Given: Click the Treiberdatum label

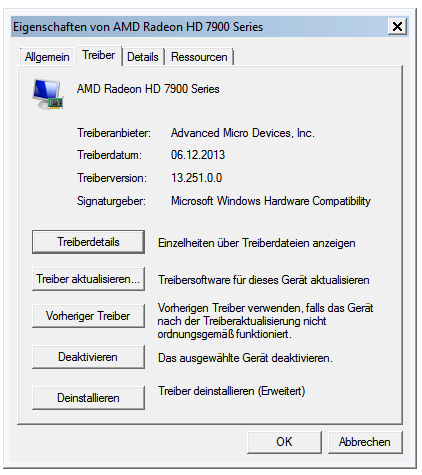Looking at the screenshot, I should click(x=109, y=155).
